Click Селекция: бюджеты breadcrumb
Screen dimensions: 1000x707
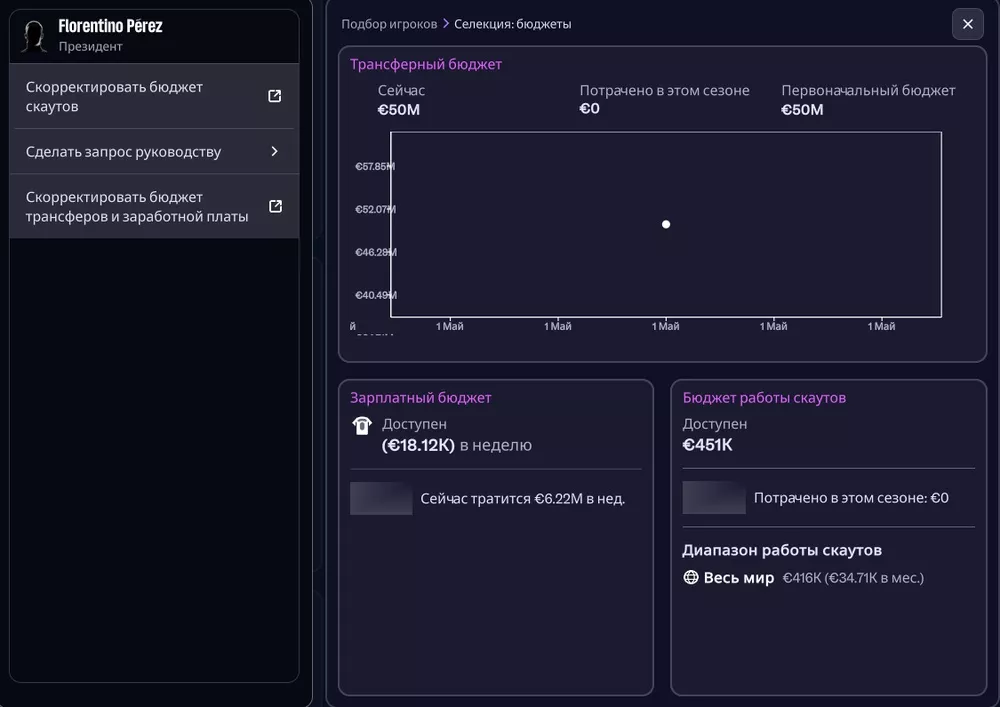click(x=513, y=24)
